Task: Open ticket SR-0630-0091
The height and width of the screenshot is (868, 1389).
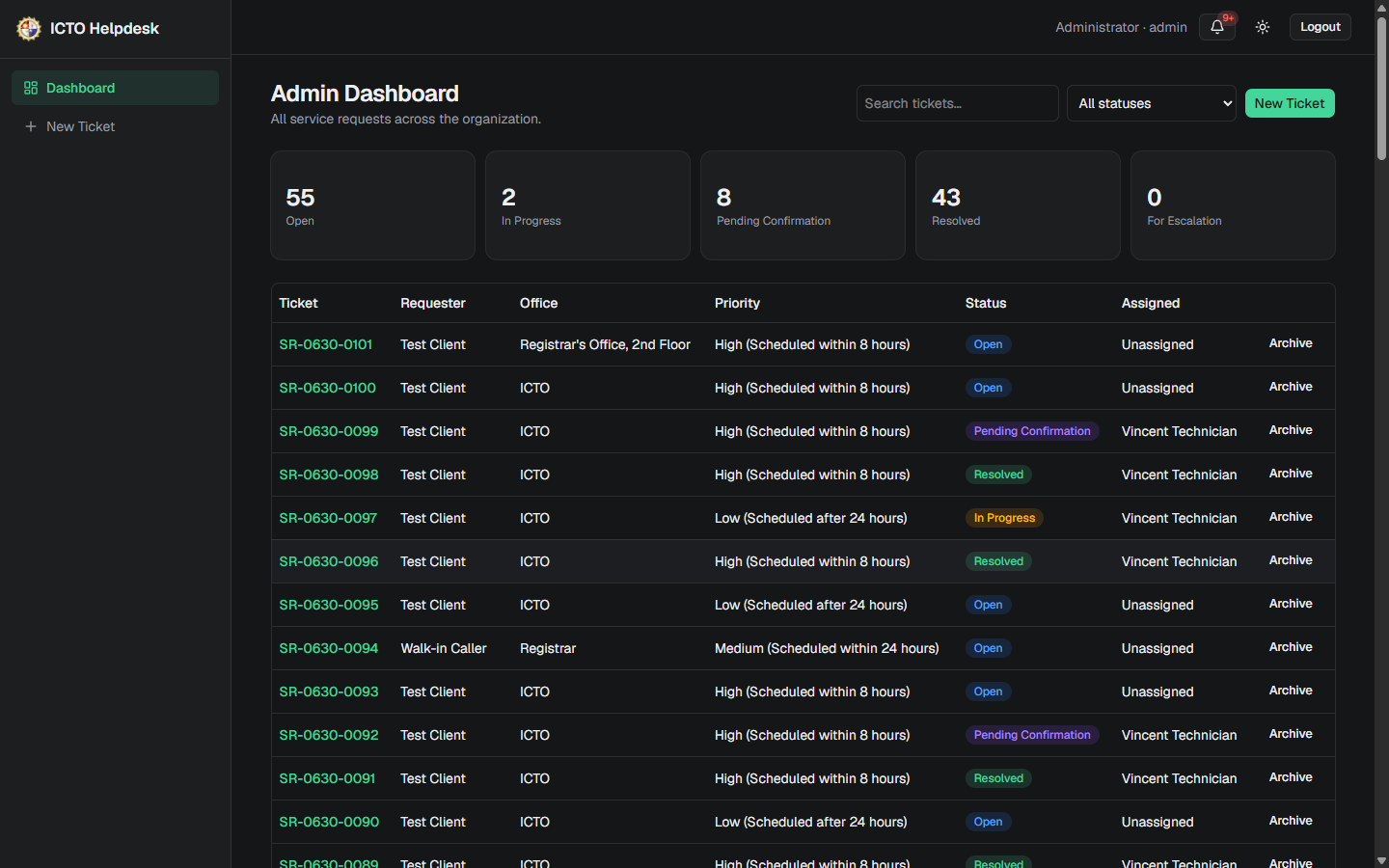Action: [x=327, y=778]
